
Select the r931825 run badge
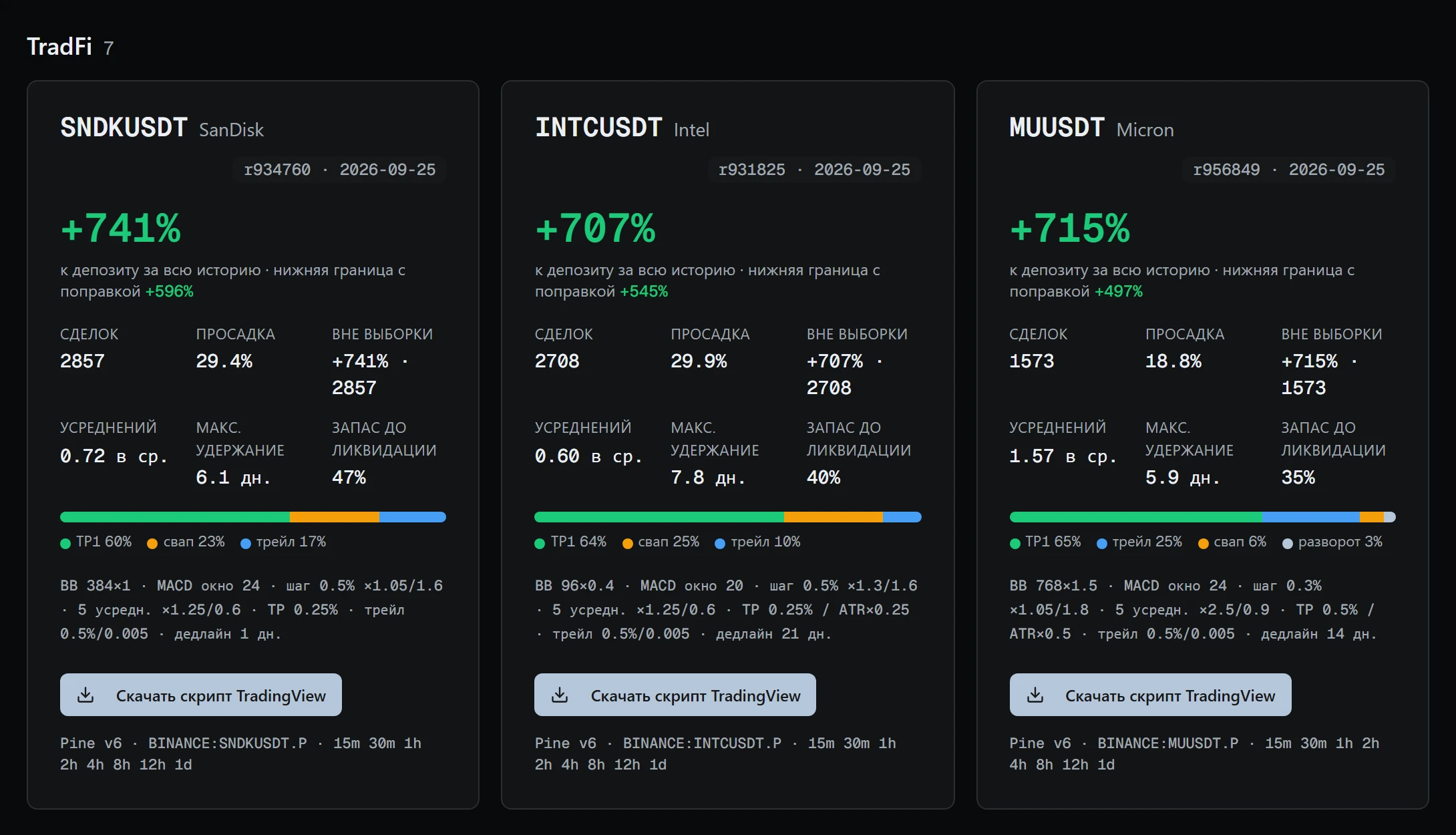814,170
